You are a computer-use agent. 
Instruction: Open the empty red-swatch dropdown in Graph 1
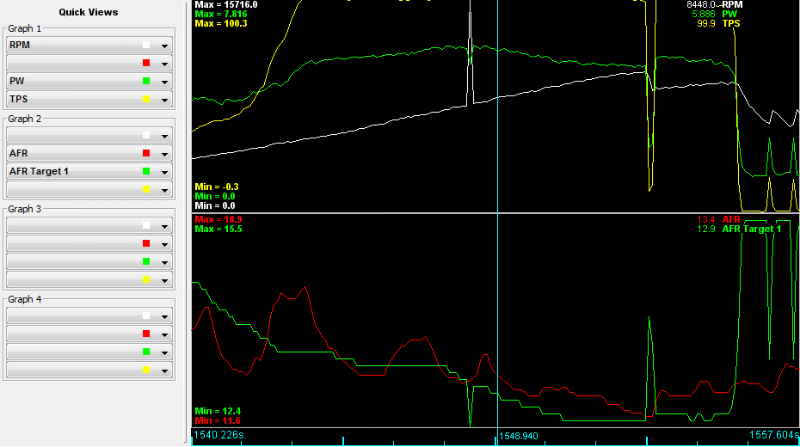tap(162, 63)
